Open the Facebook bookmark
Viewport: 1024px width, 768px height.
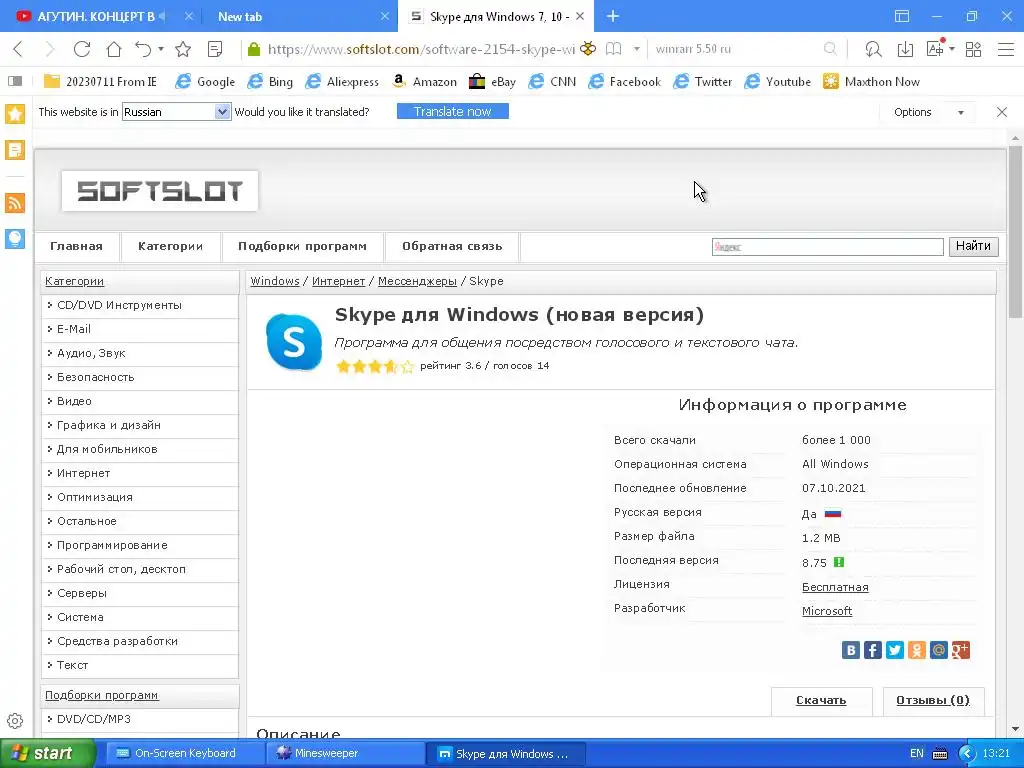tap(624, 82)
